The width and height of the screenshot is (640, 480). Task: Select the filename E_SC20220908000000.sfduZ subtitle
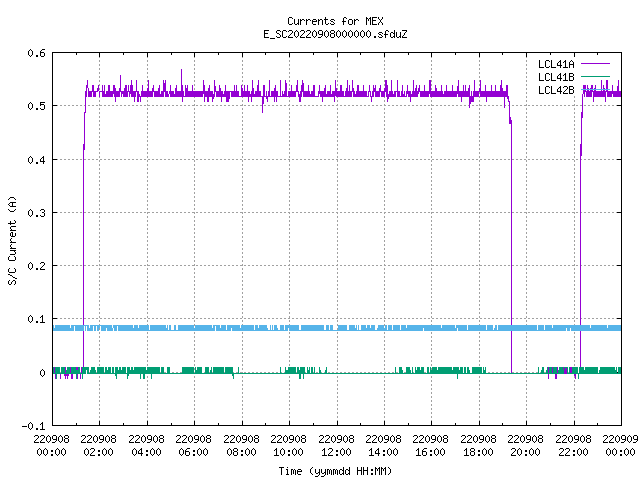point(335,34)
